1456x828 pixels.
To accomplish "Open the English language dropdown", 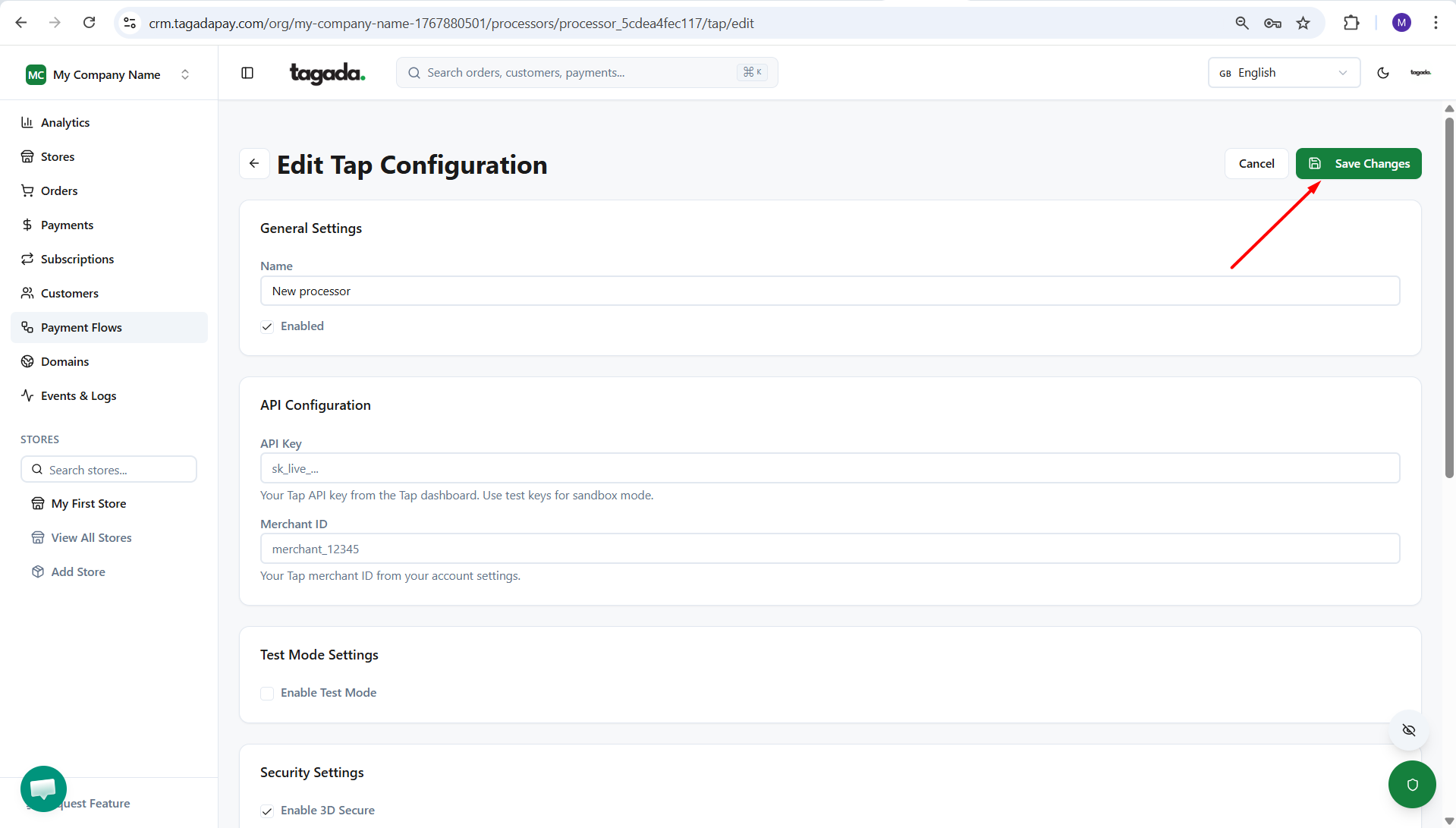I will click(x=1283, y=73).
